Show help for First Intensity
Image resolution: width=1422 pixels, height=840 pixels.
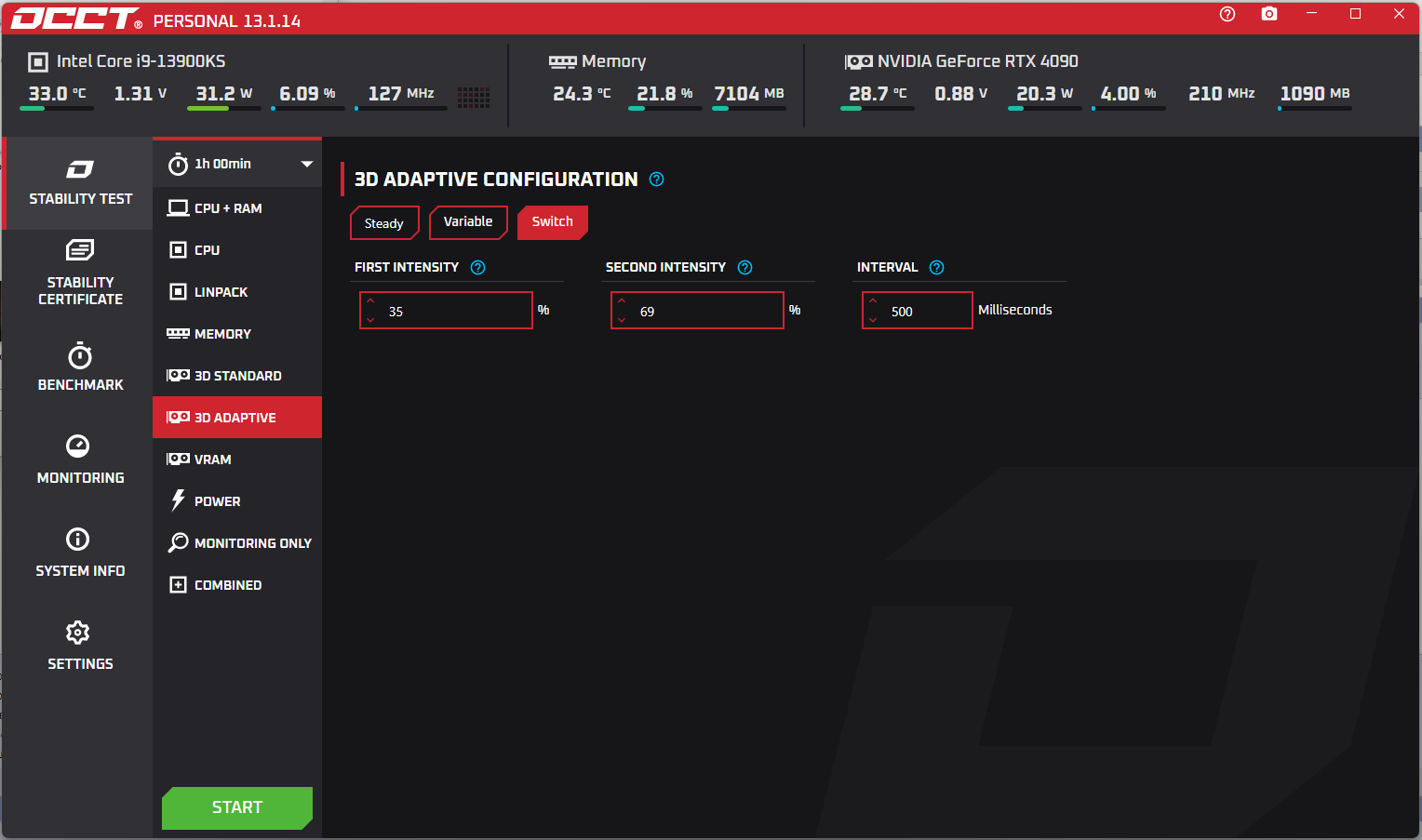[477, 268]
